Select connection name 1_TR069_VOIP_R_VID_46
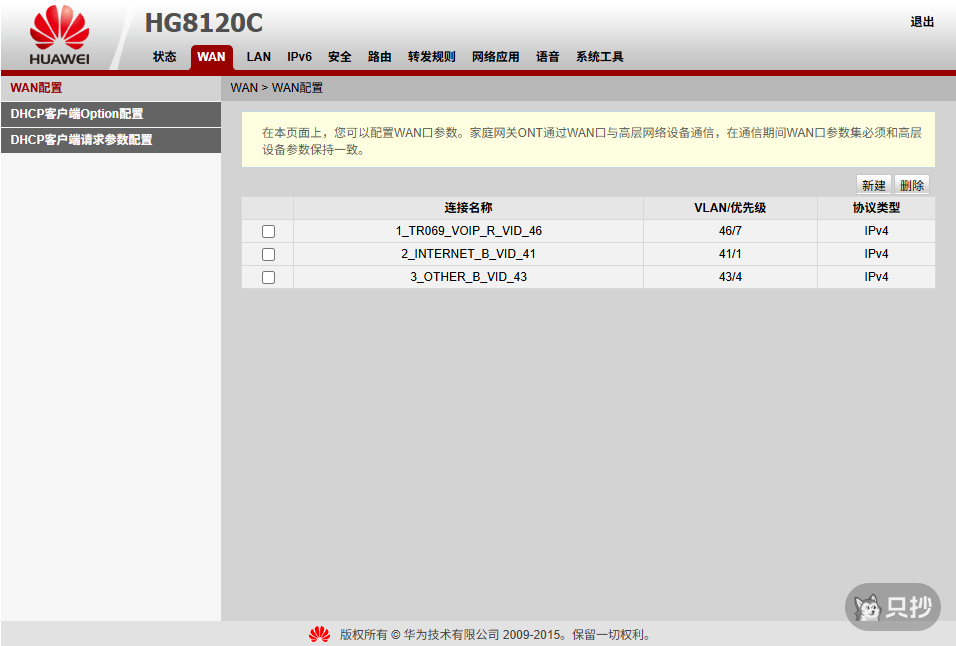956x646 pixels. [468, 231]
